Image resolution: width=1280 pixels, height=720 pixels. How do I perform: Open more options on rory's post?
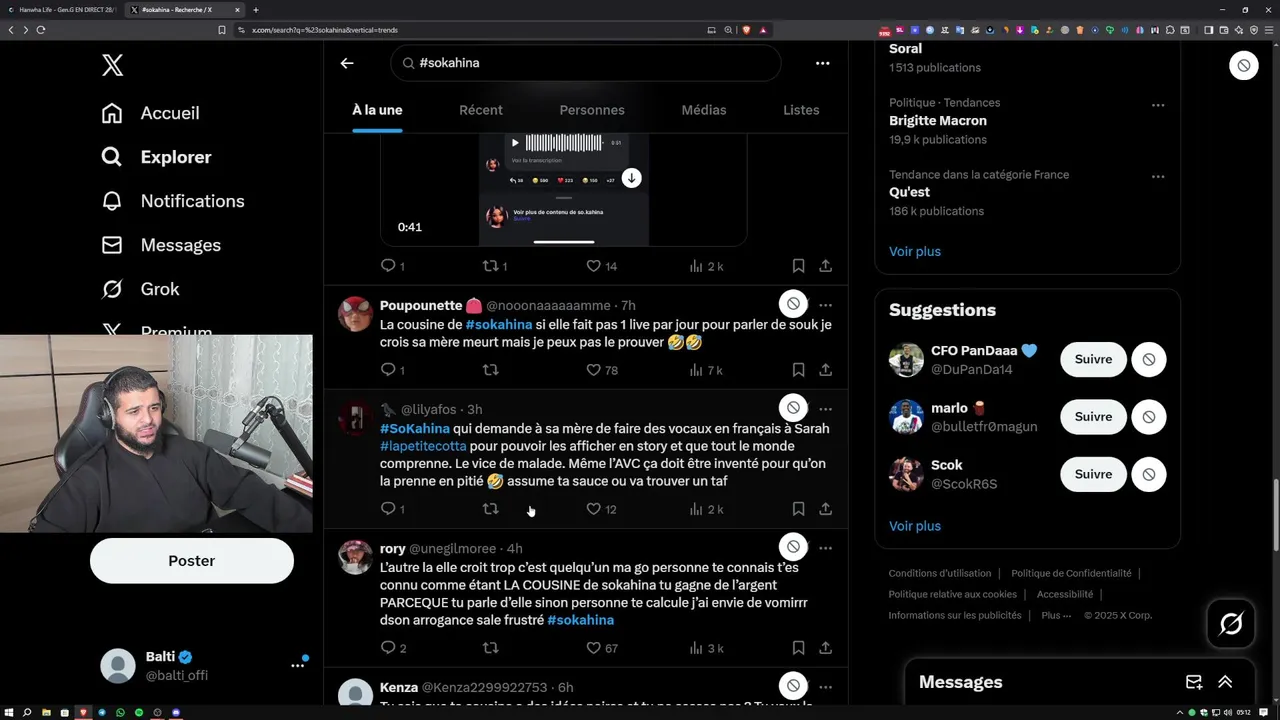coord(826,548)
